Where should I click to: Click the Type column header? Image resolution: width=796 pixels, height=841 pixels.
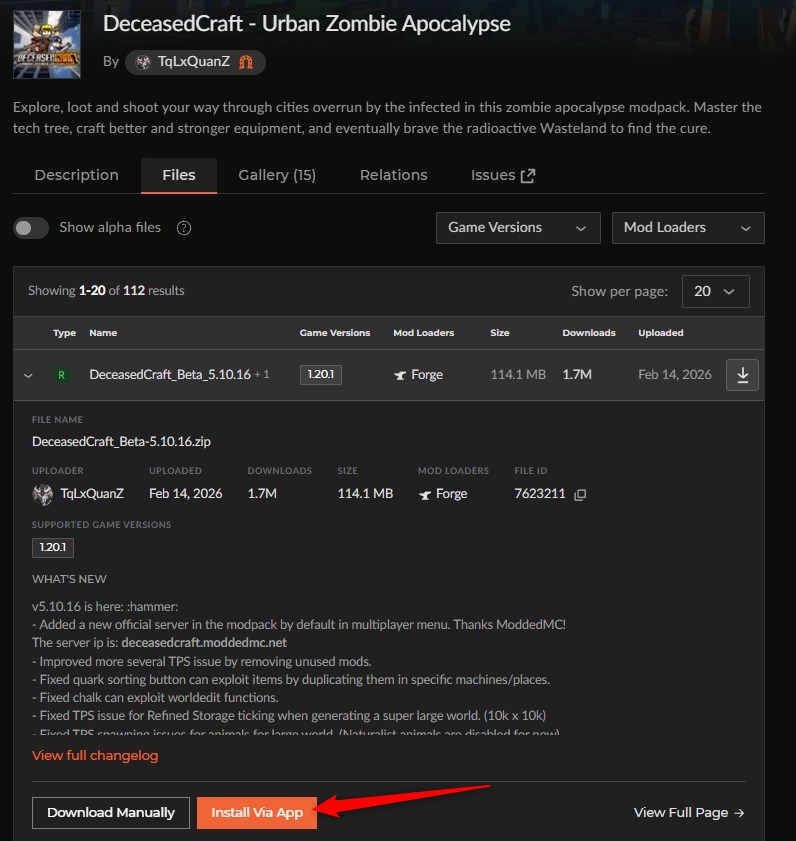64,333
